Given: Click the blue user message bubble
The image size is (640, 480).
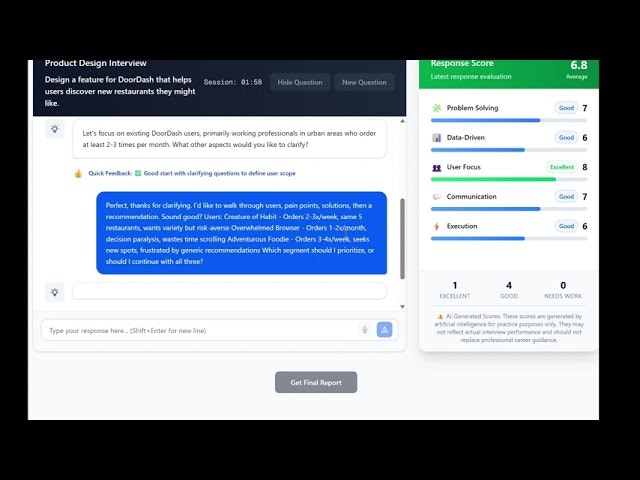Looking at the screenshot, I should click(242, 233).
